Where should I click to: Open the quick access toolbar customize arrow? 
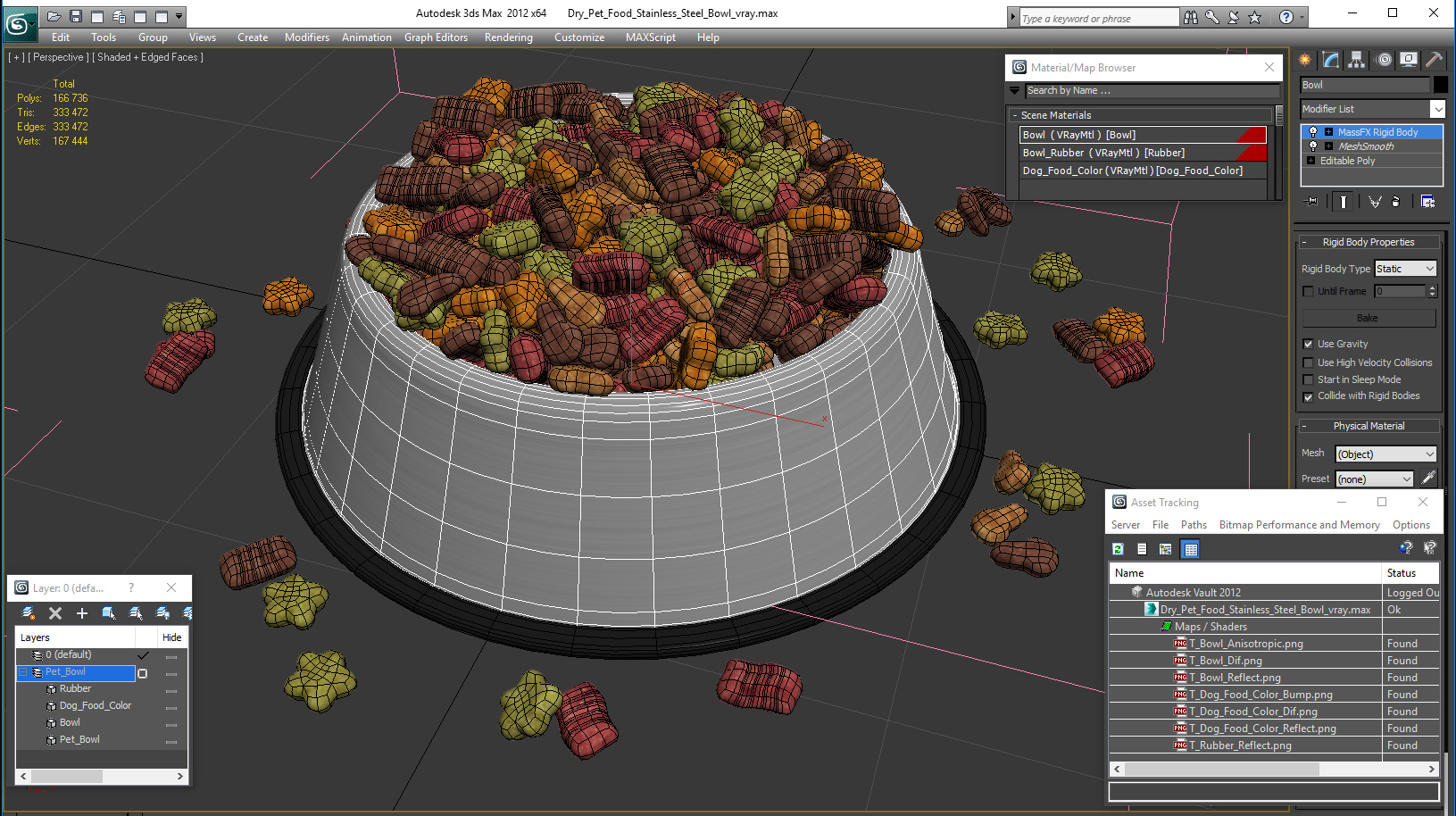click(x=179, y=16)
